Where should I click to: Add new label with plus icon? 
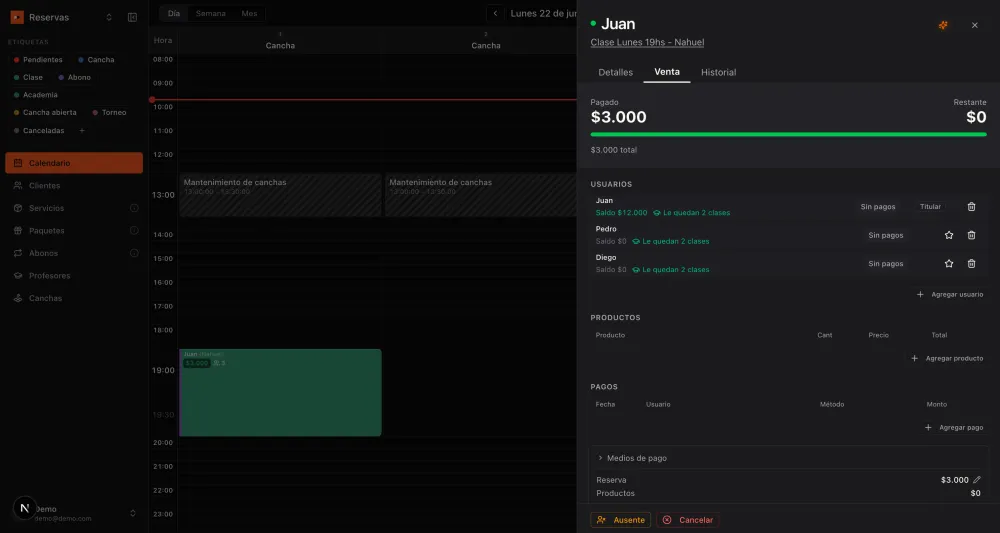(x=82, y=131)
